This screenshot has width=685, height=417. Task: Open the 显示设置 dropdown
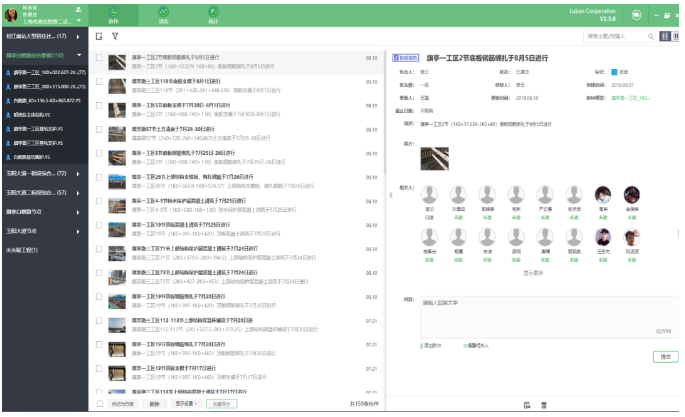187,404
